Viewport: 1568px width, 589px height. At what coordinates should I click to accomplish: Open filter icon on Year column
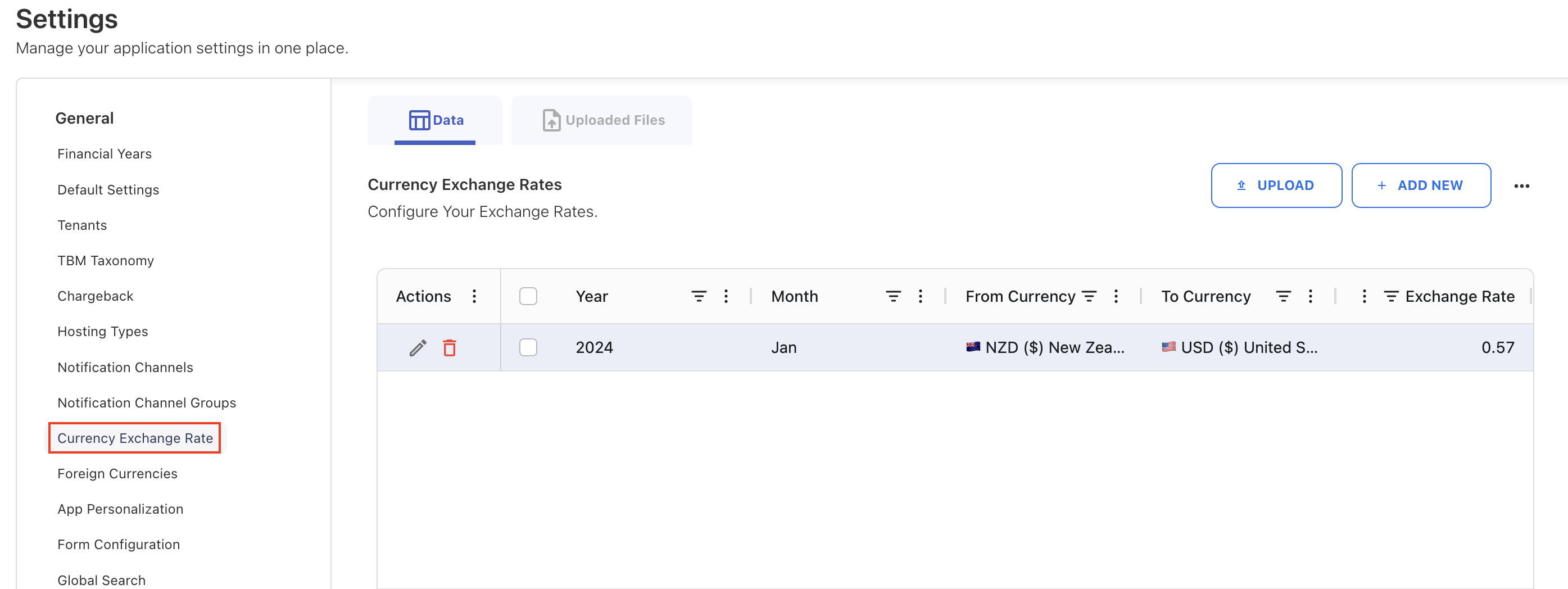click(698, 296)
